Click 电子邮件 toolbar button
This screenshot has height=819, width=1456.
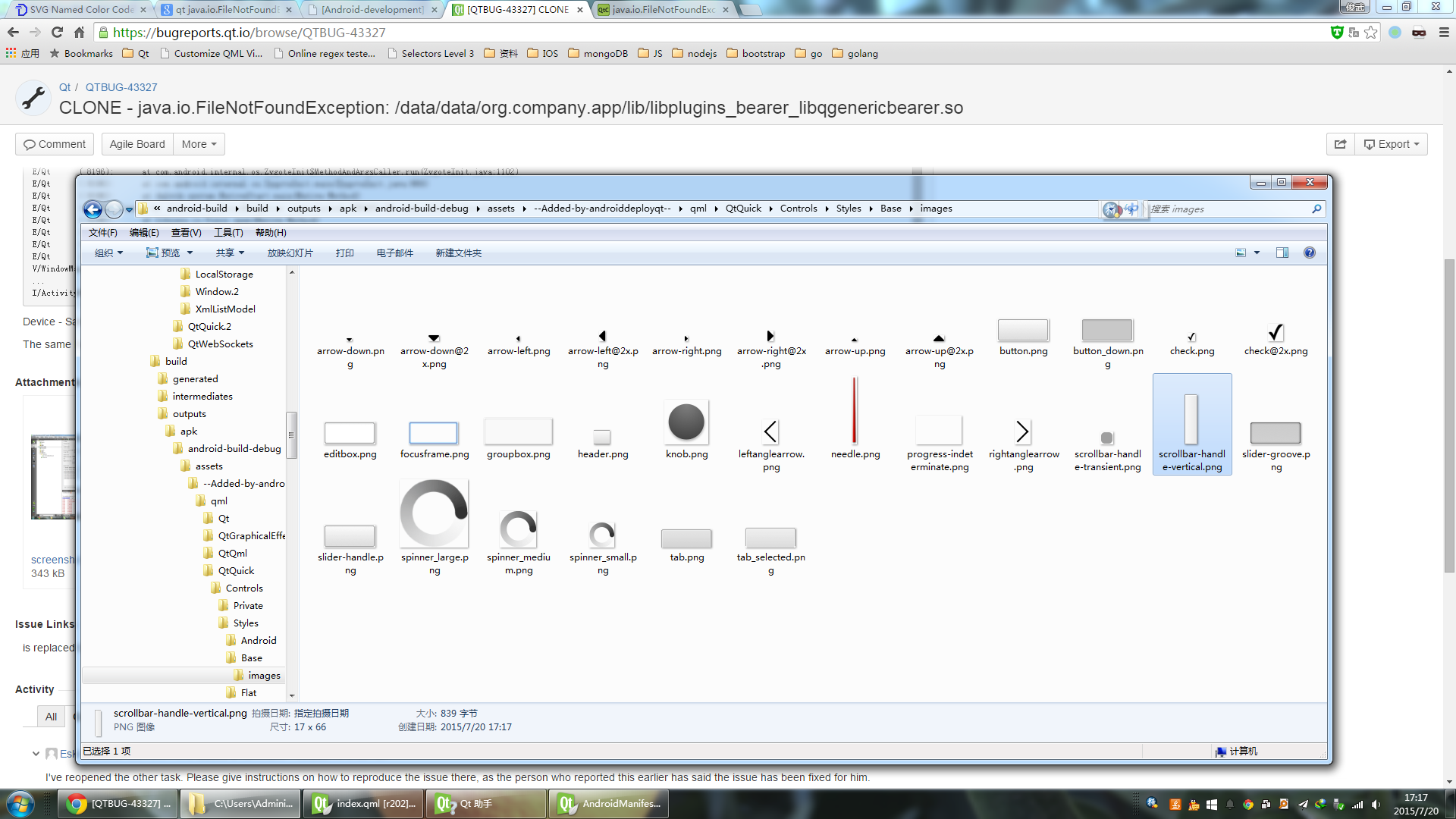tap(394, 253)
